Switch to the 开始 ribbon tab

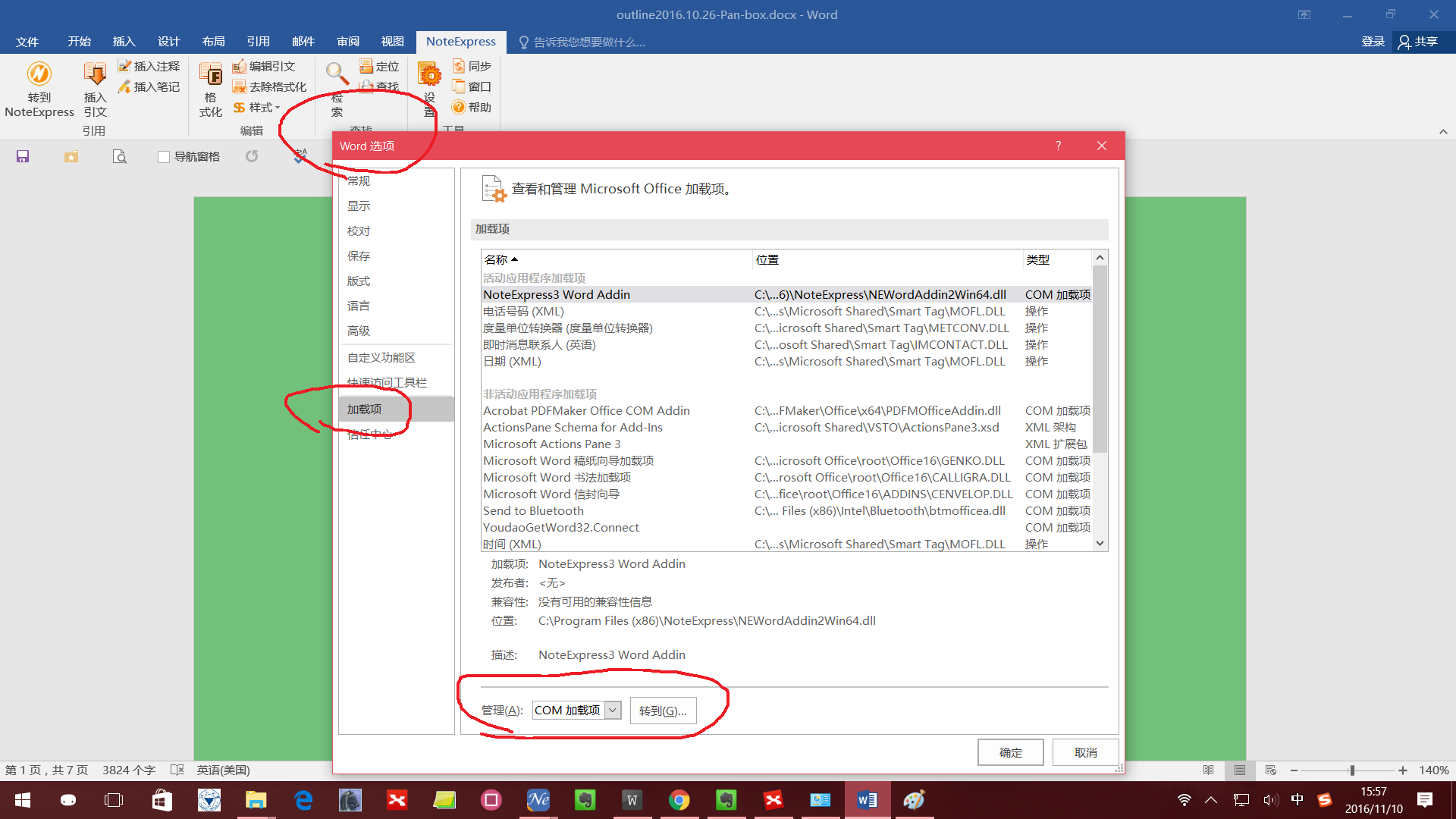[79, 42]
